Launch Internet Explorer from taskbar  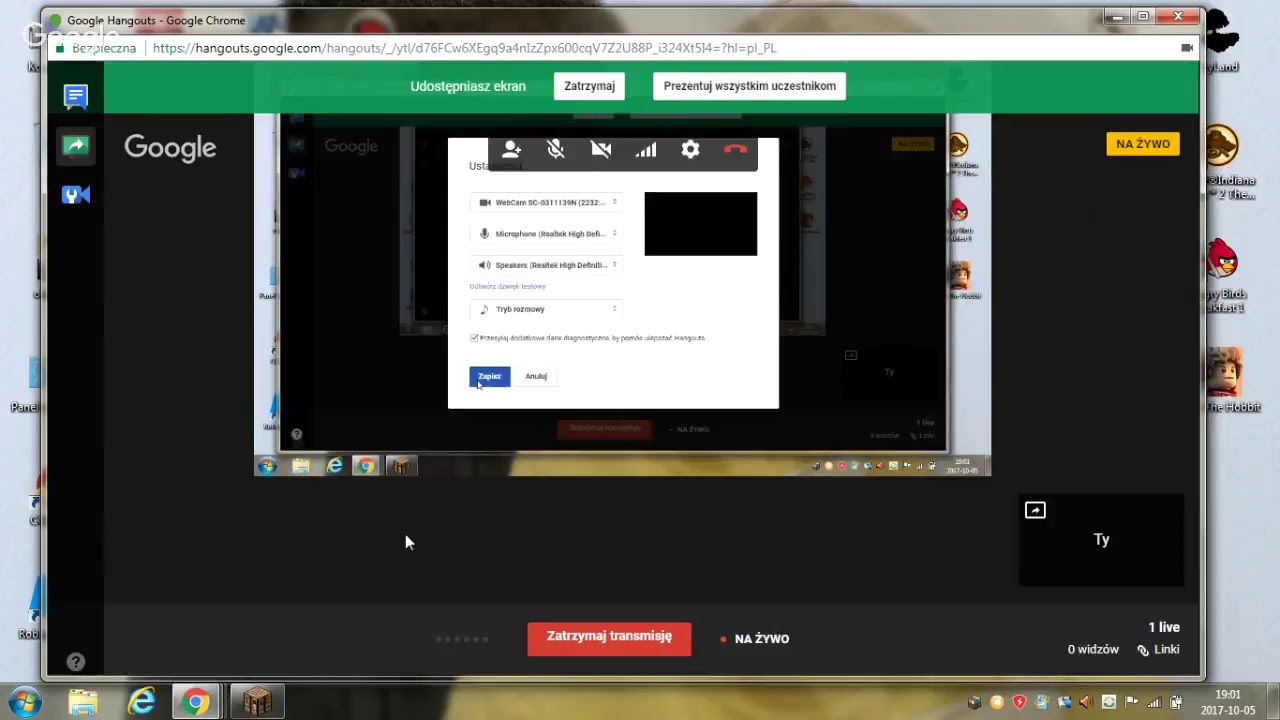click(141, 702)
